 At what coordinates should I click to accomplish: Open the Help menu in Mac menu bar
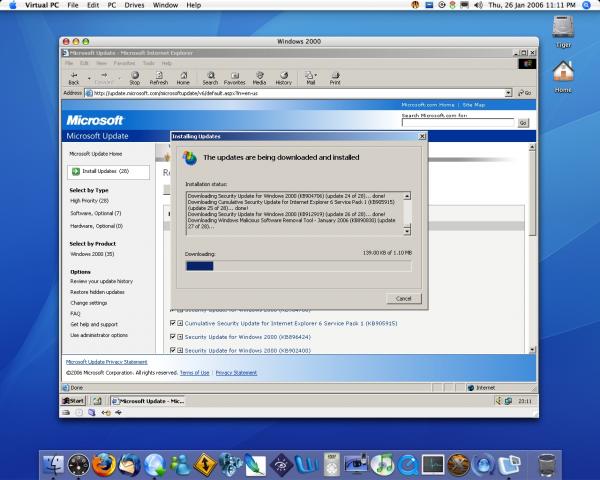(194, 5)
